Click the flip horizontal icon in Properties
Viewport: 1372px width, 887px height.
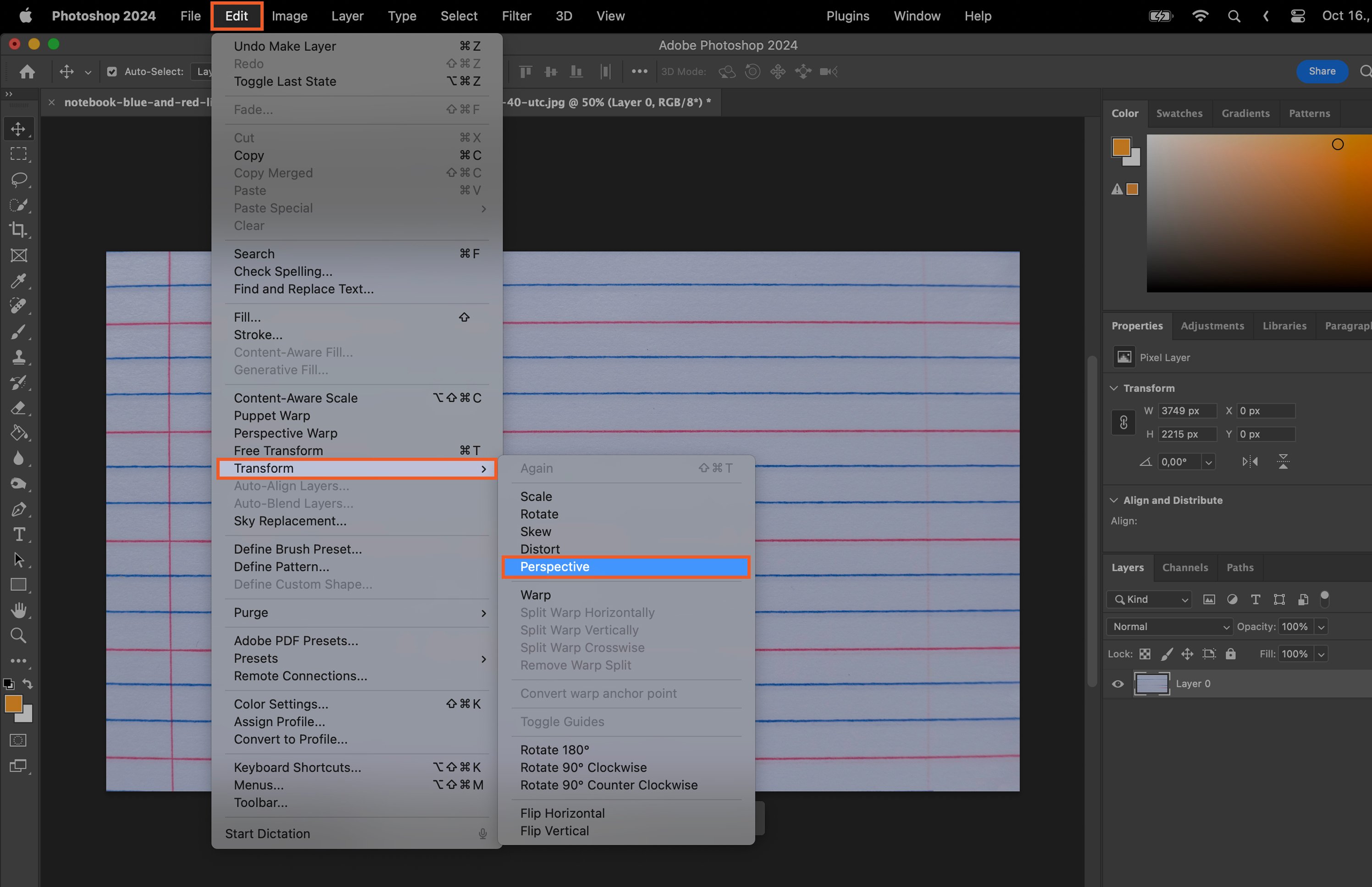click(1250, 461)
